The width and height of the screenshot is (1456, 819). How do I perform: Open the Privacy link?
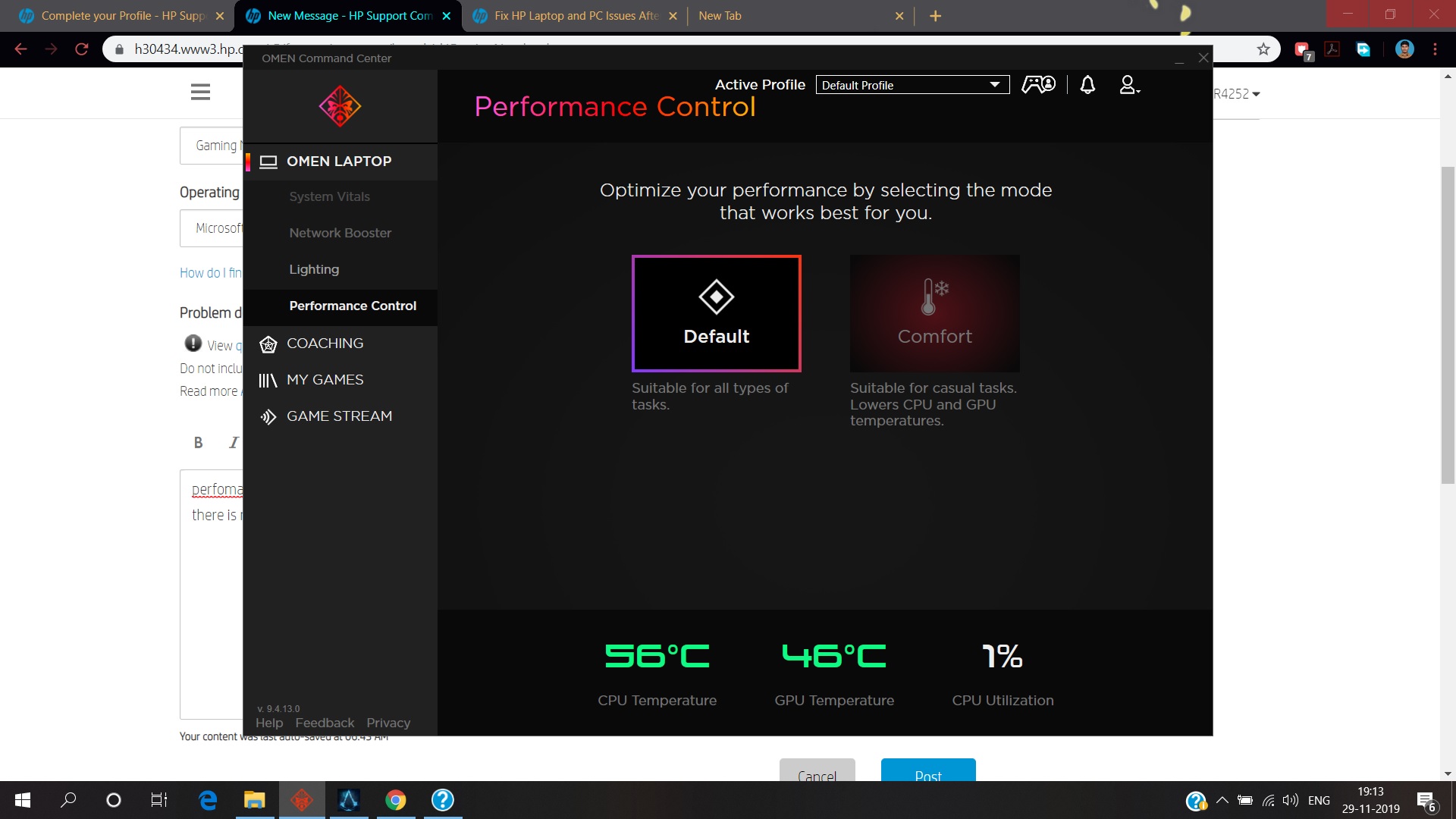[388, 723]
